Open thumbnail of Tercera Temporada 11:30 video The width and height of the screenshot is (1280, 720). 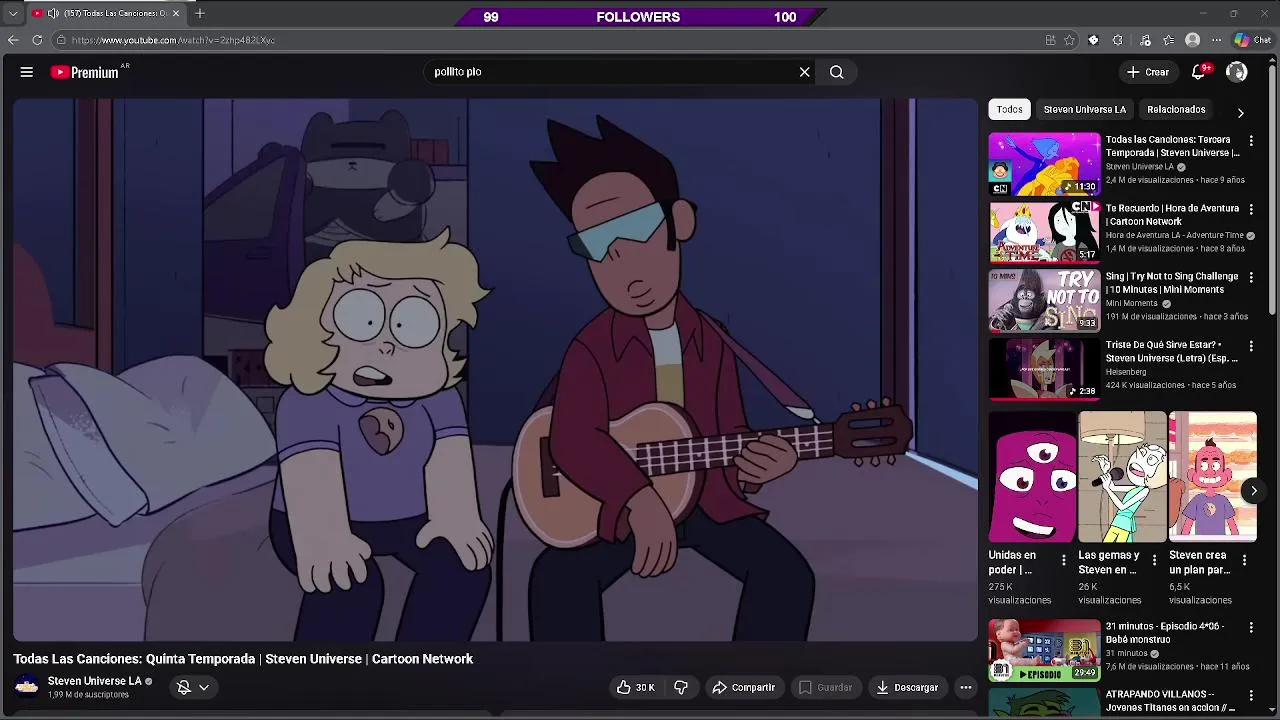(x=1044, y=164)
